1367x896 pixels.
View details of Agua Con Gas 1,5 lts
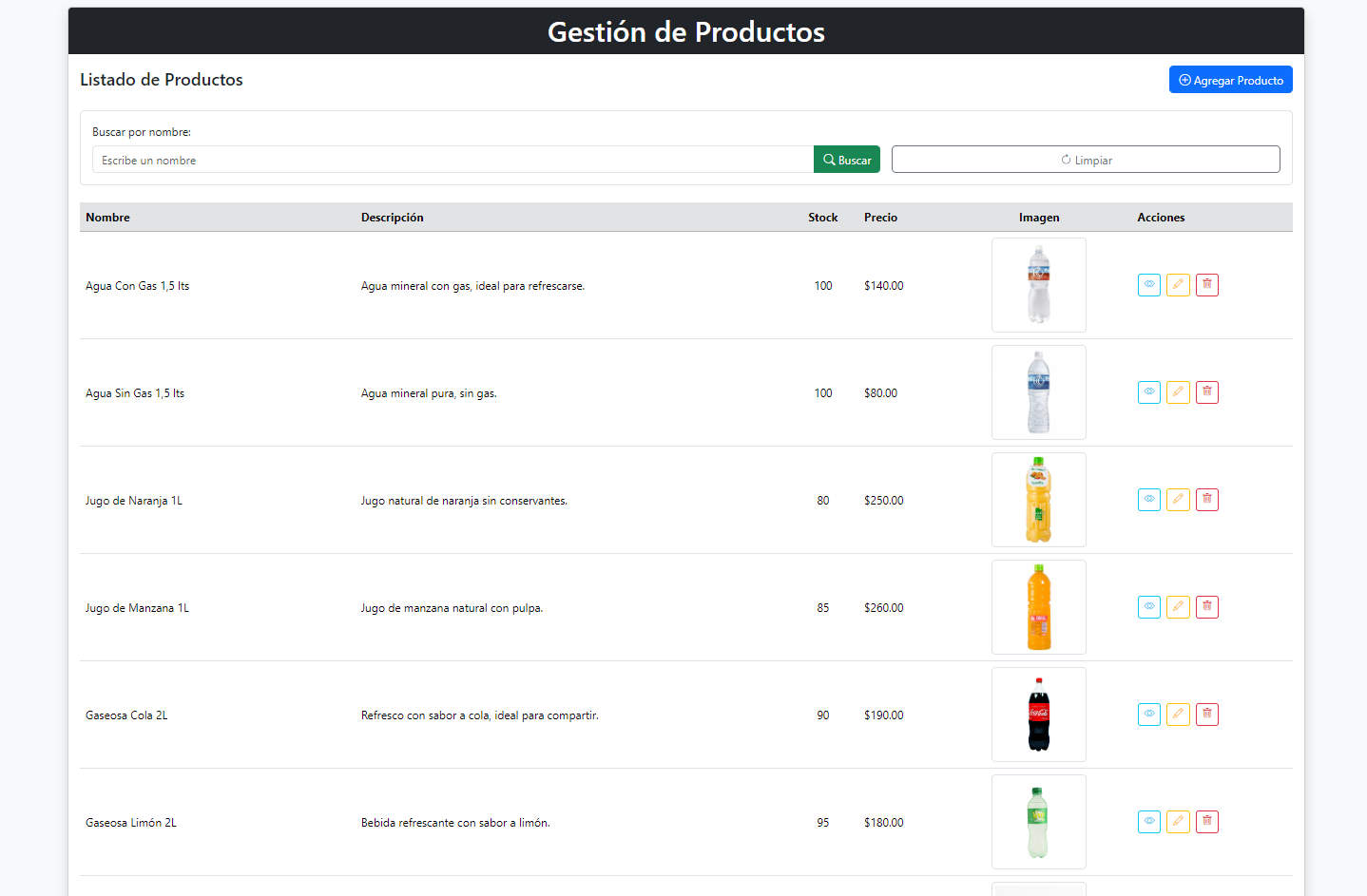[x=1148, y=285]
